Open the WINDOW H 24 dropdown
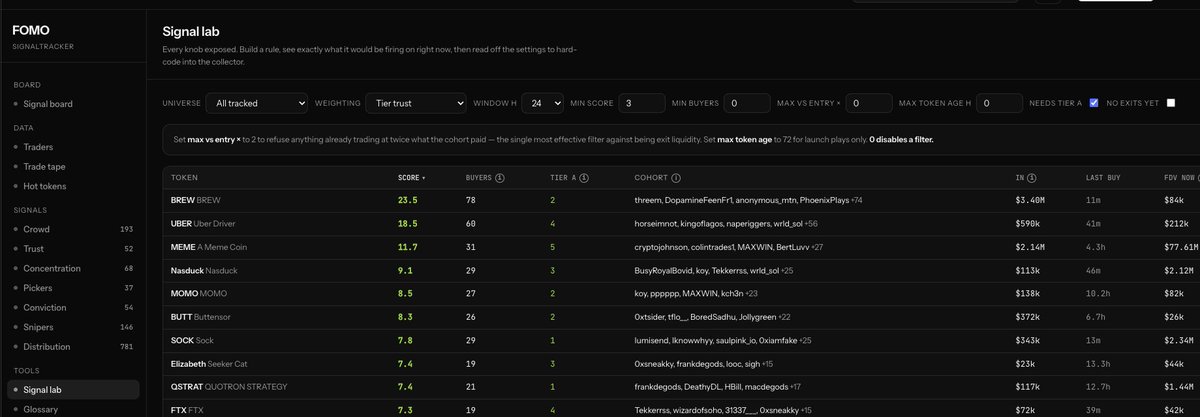 (541, 102)
